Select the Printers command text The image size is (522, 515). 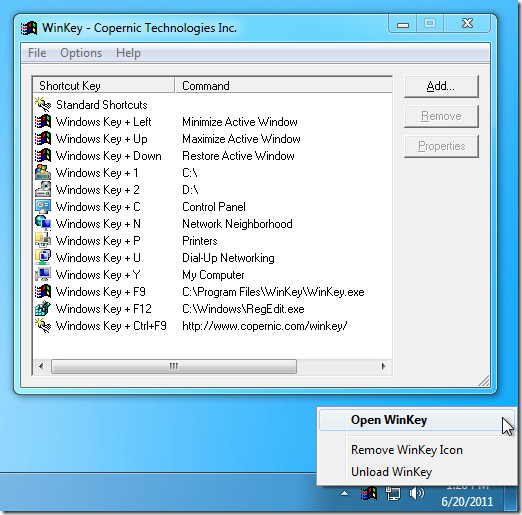pyautogui.click(x=199, y=241)
